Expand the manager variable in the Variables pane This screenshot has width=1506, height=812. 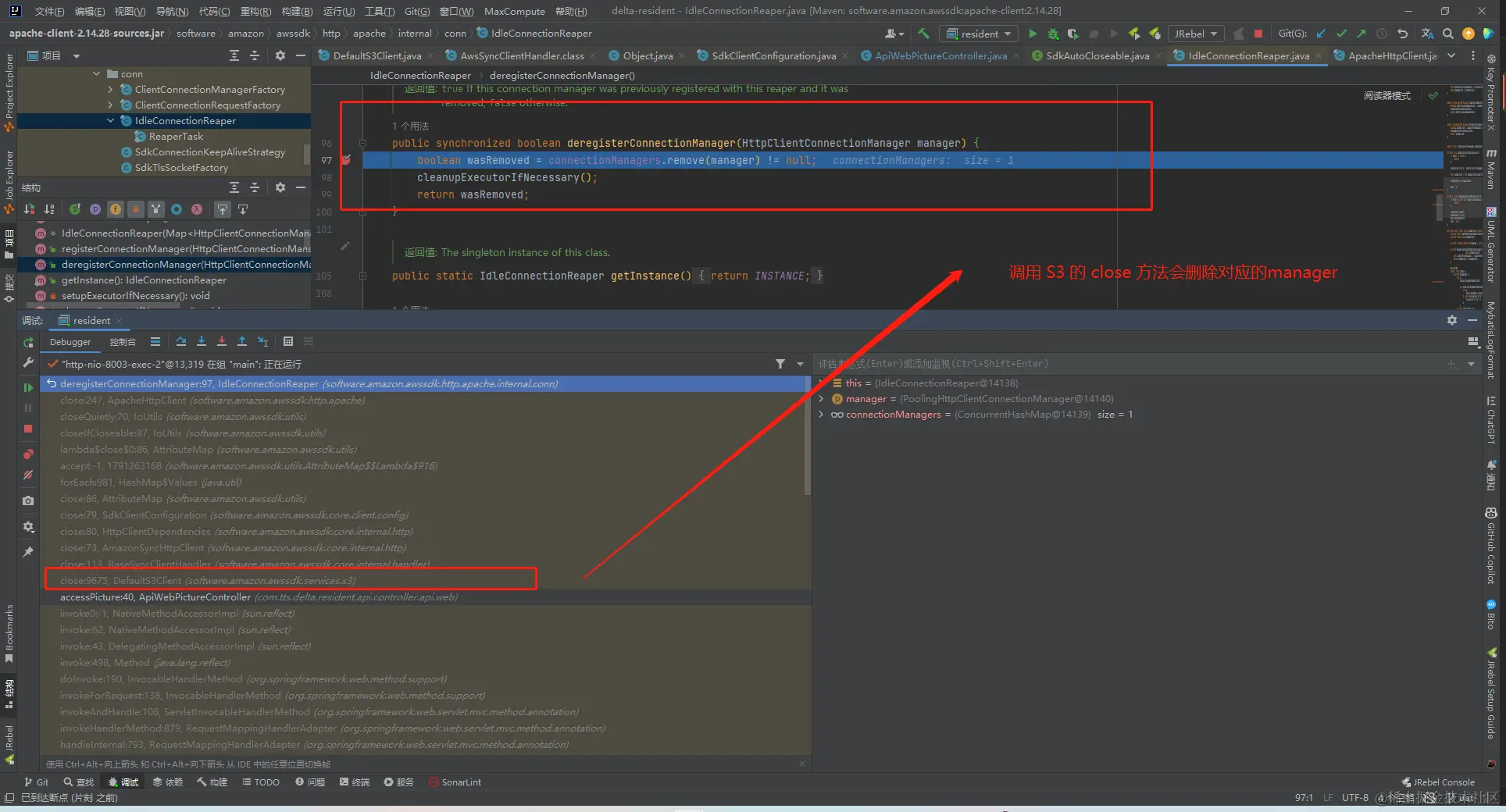821,399
